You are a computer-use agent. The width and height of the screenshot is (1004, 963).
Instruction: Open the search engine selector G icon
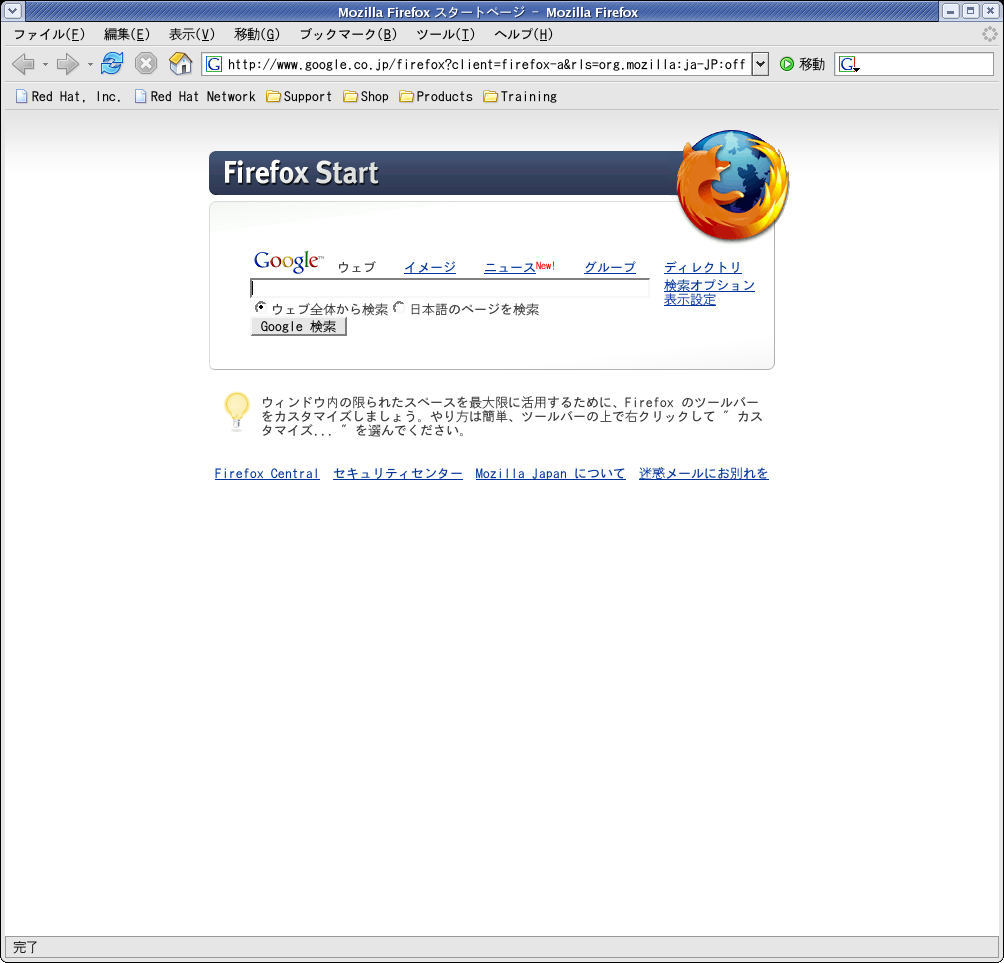849,64
